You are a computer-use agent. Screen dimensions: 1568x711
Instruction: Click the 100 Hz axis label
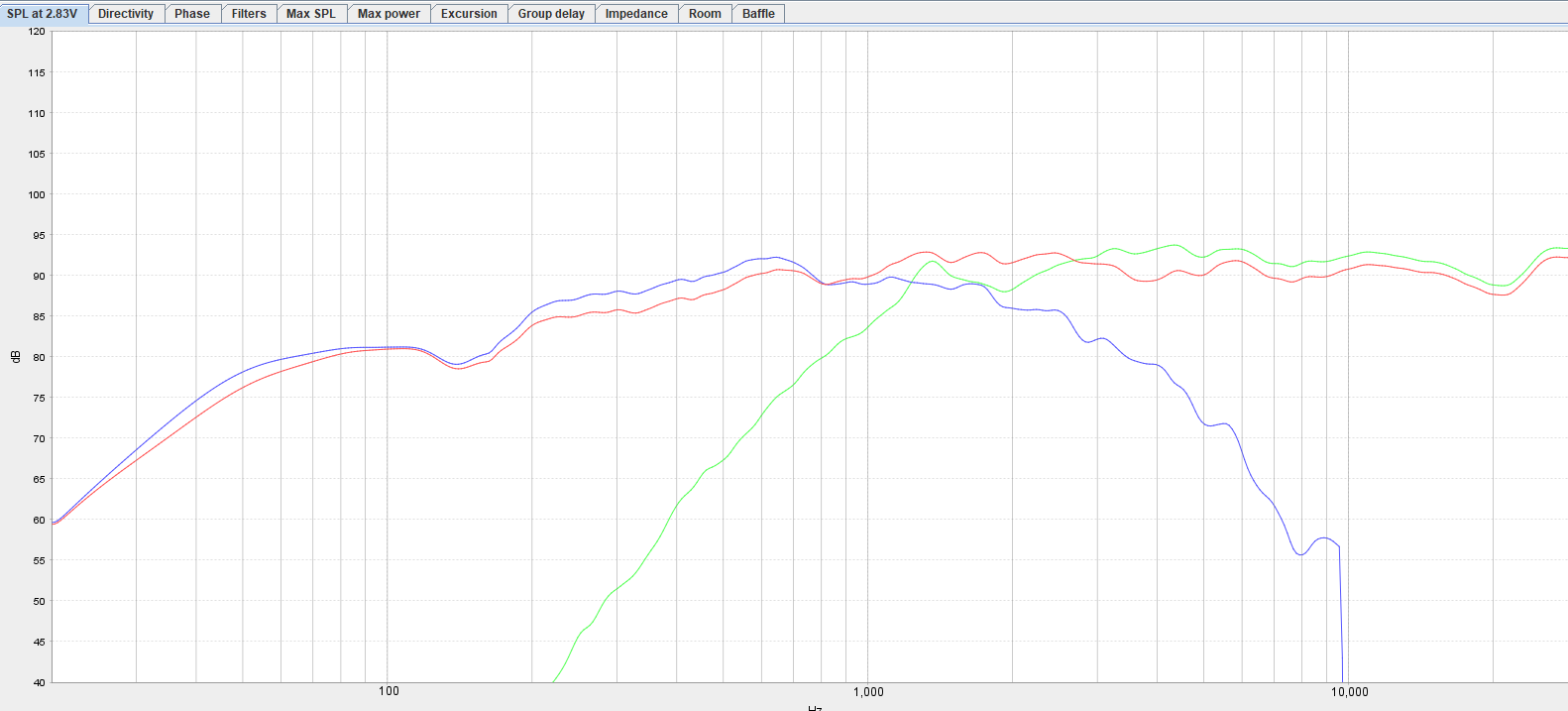[389, 691]
